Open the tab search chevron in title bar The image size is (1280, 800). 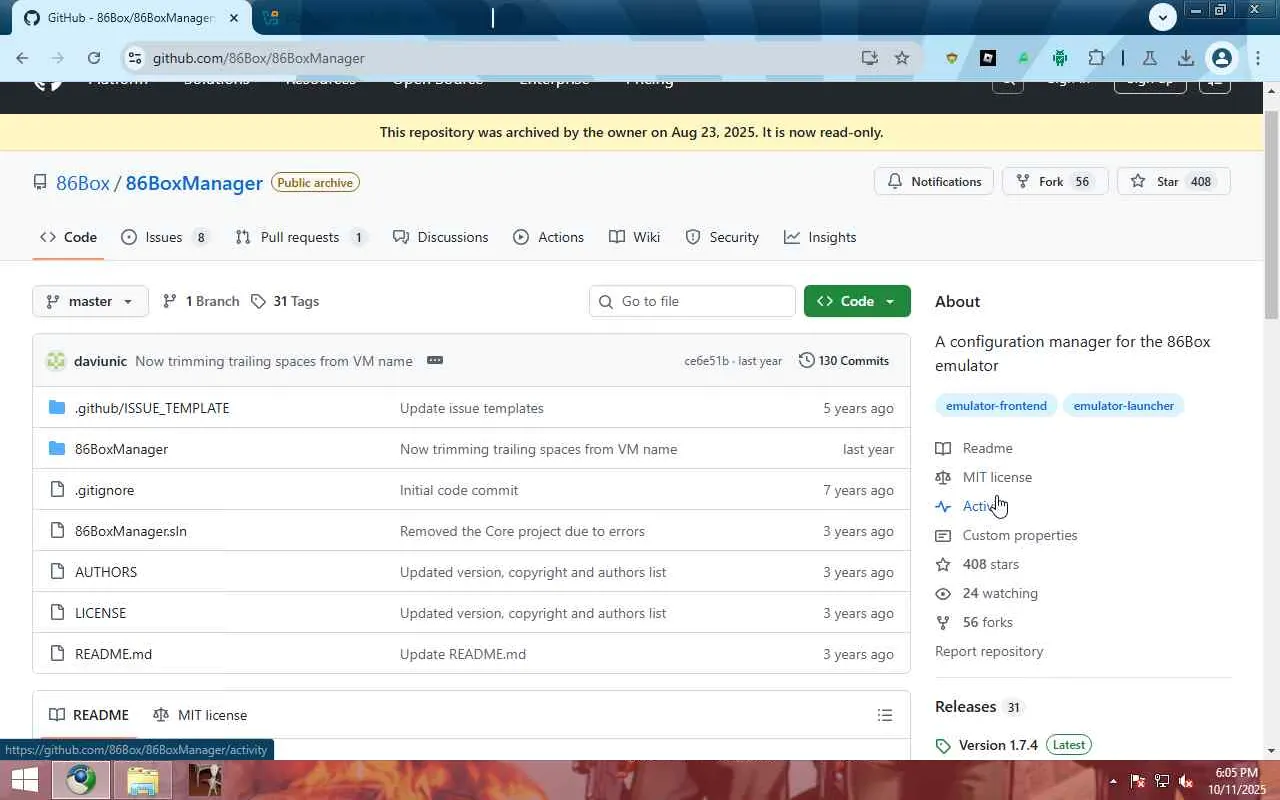(1162, 17)
